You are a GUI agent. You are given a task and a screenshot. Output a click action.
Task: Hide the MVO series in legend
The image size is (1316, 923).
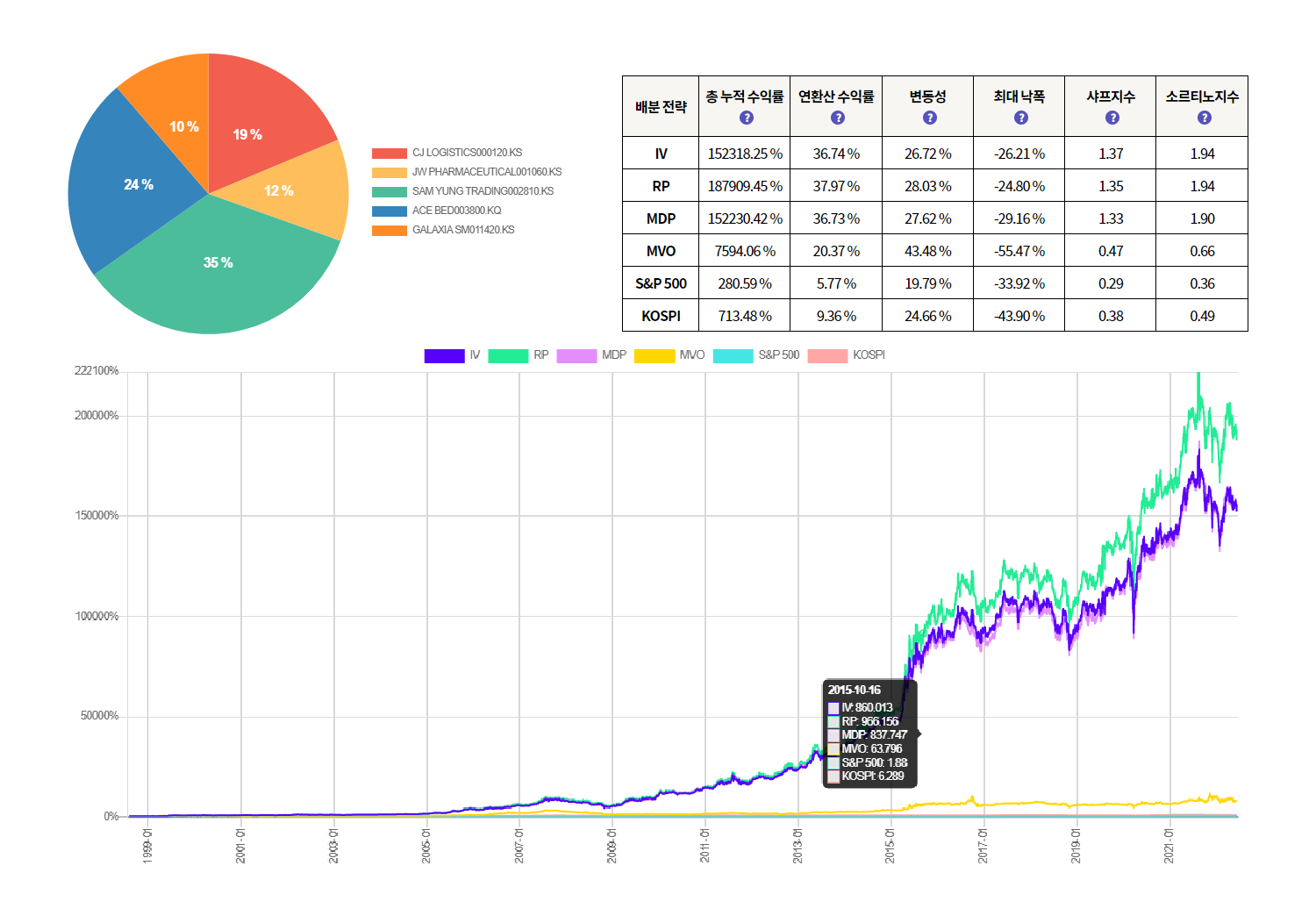[x=669, y=355]
